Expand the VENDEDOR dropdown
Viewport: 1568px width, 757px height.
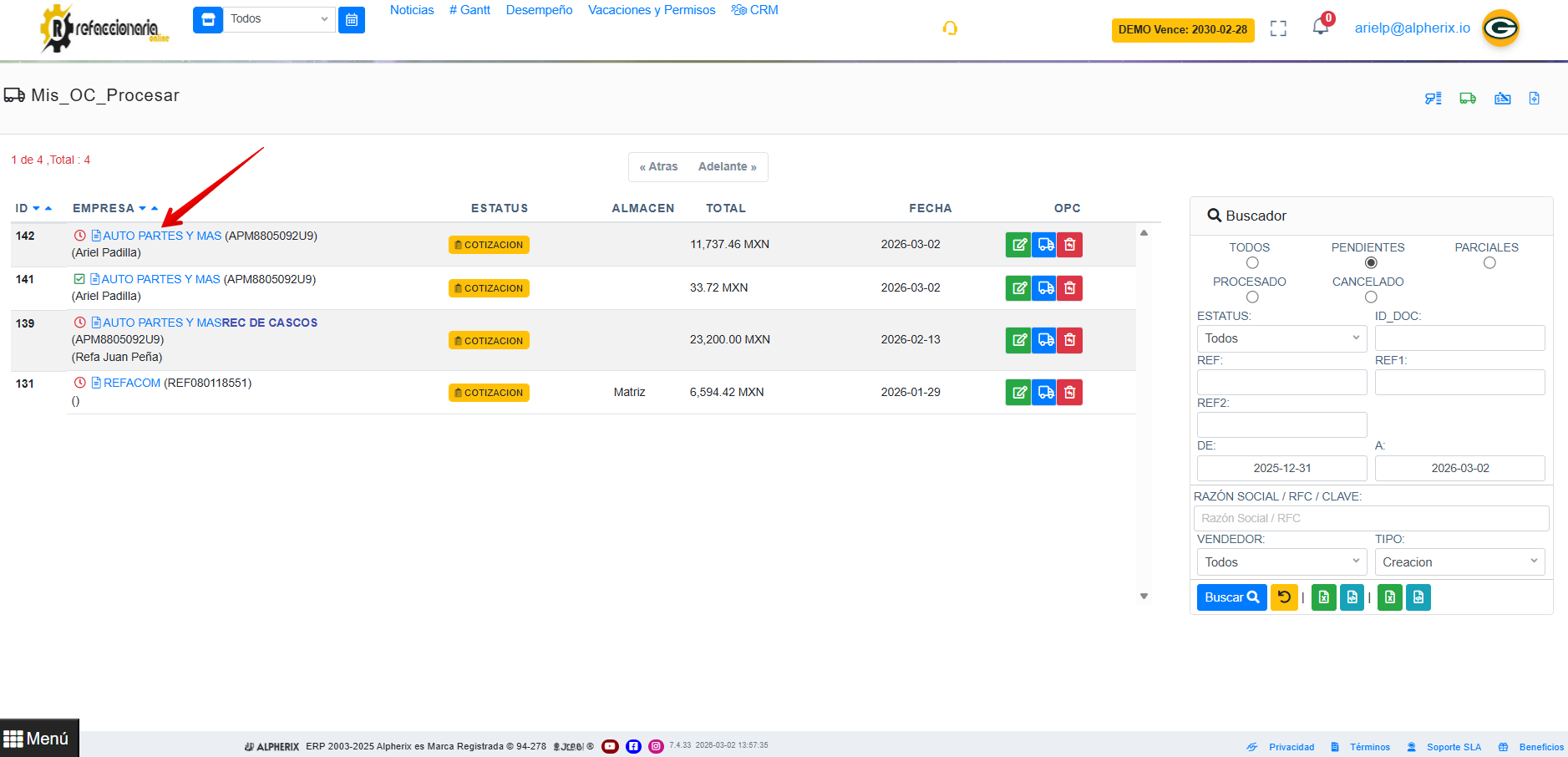[x=1281, y=562]
